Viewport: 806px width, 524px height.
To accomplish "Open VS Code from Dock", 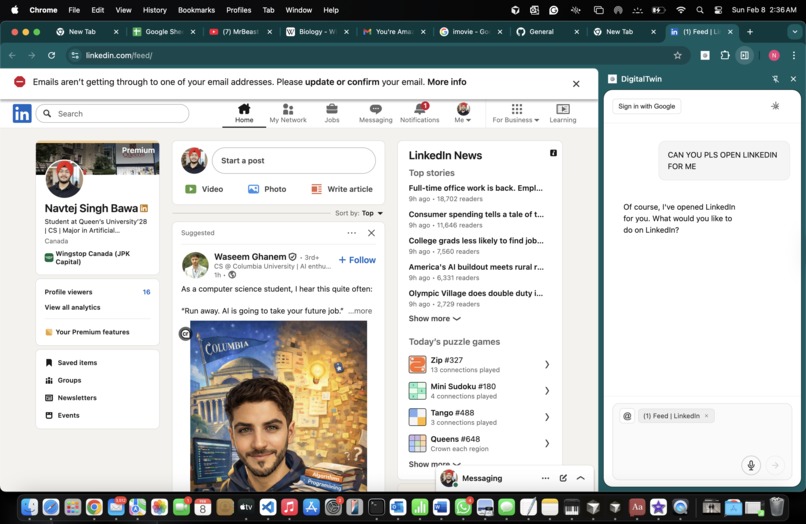I will point(267,508).
